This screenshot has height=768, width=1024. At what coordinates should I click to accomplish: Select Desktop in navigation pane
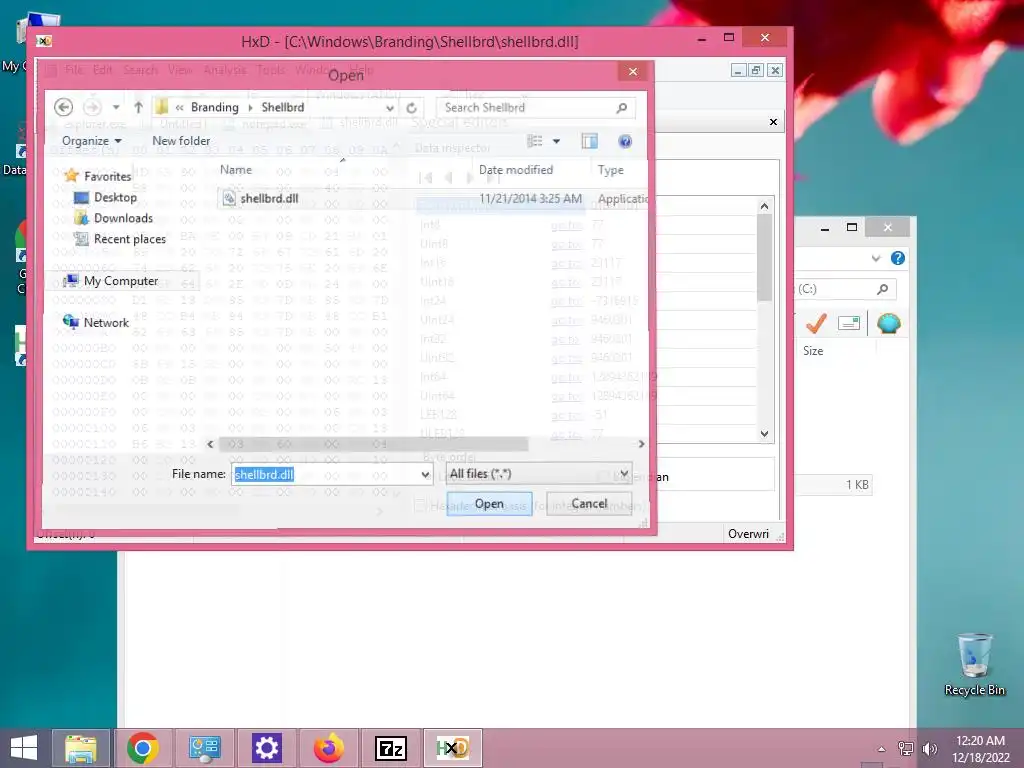pyautogui.click(x=115, y=197)
